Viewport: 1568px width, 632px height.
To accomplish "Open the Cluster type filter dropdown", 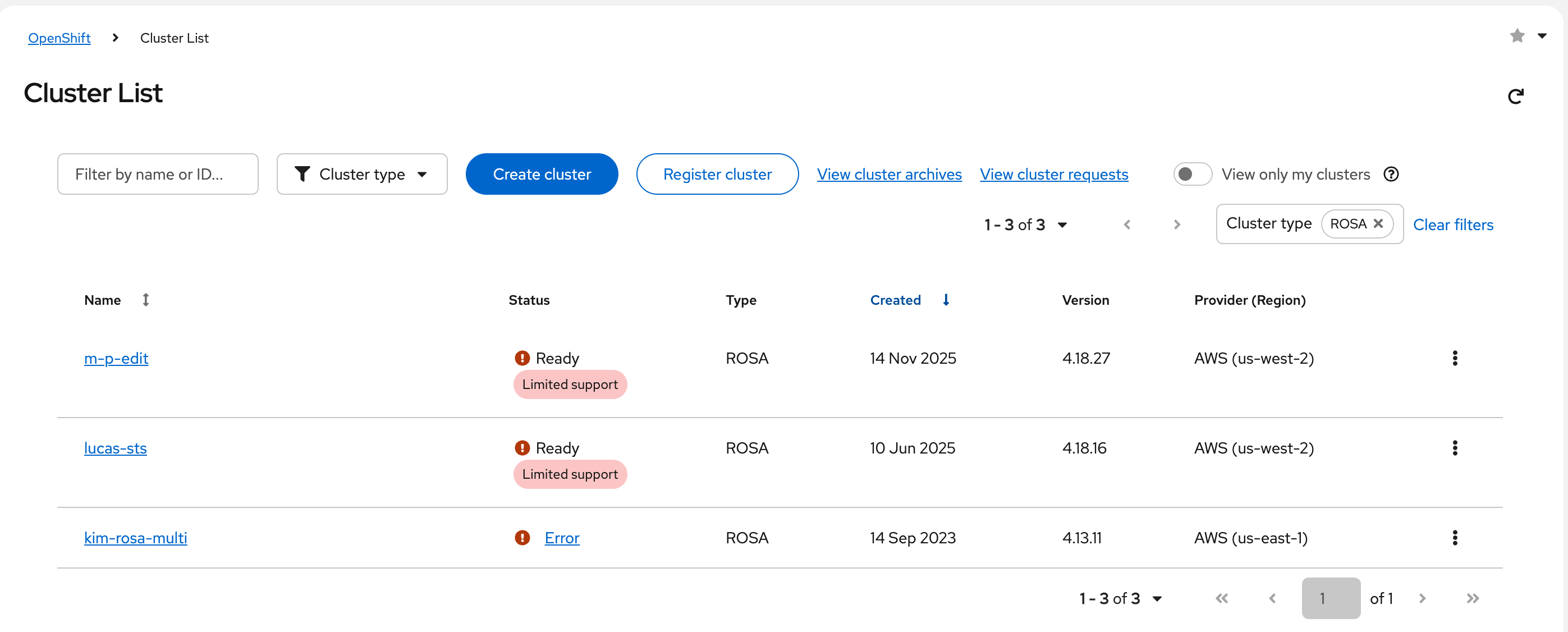I will [x=361, y=174].
